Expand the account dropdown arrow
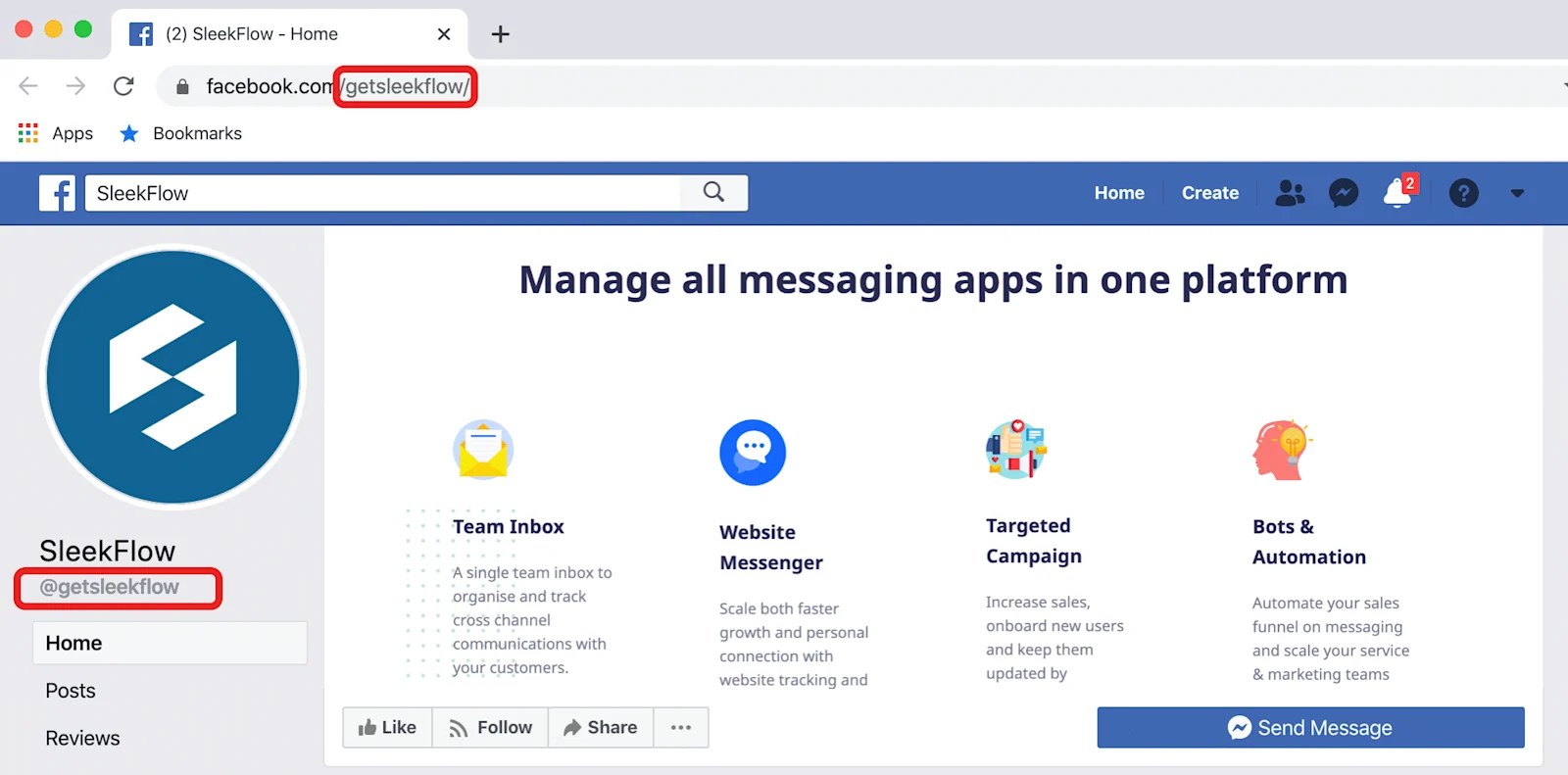Image resolution: width=1568 pixels, height=775 pixels. (x=1517, y=193)
